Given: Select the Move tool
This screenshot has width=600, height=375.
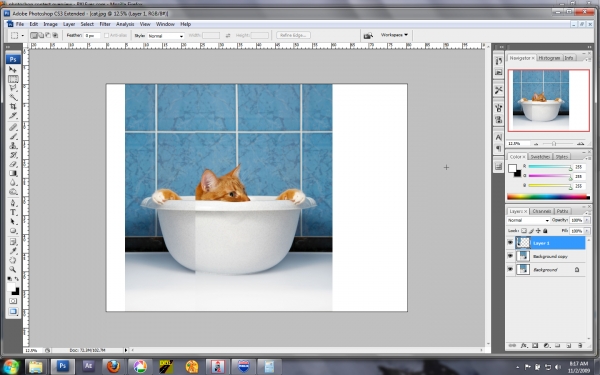Looking at the screenshot, I should tap(13, 70).
